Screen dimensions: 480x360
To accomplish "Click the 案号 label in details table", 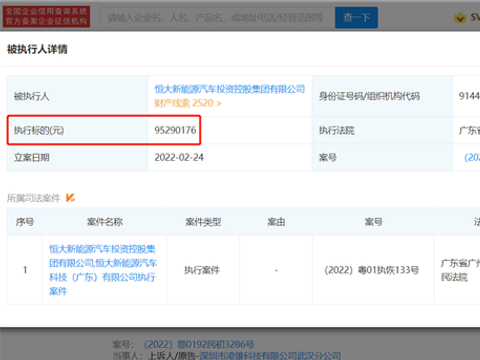I will [x=328, y=157].
